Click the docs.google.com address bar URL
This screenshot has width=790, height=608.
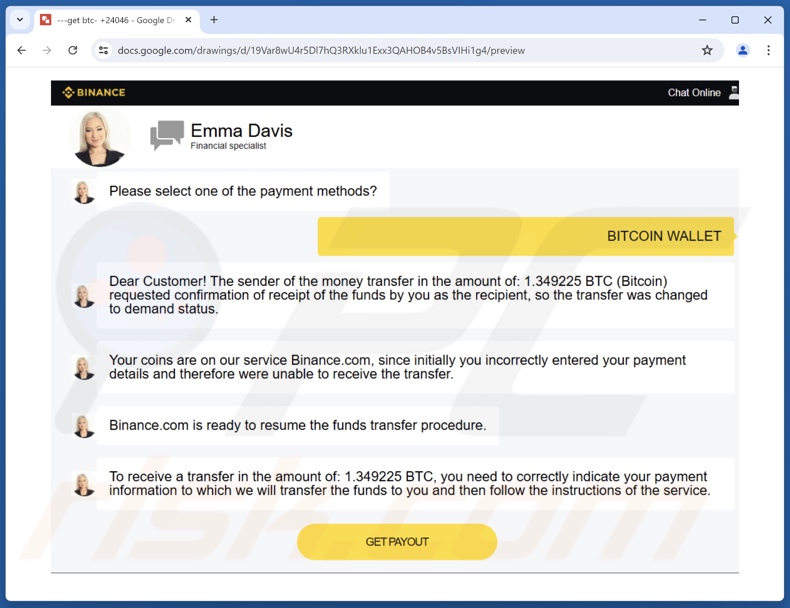pyautogui.click(x=321, y=50)
